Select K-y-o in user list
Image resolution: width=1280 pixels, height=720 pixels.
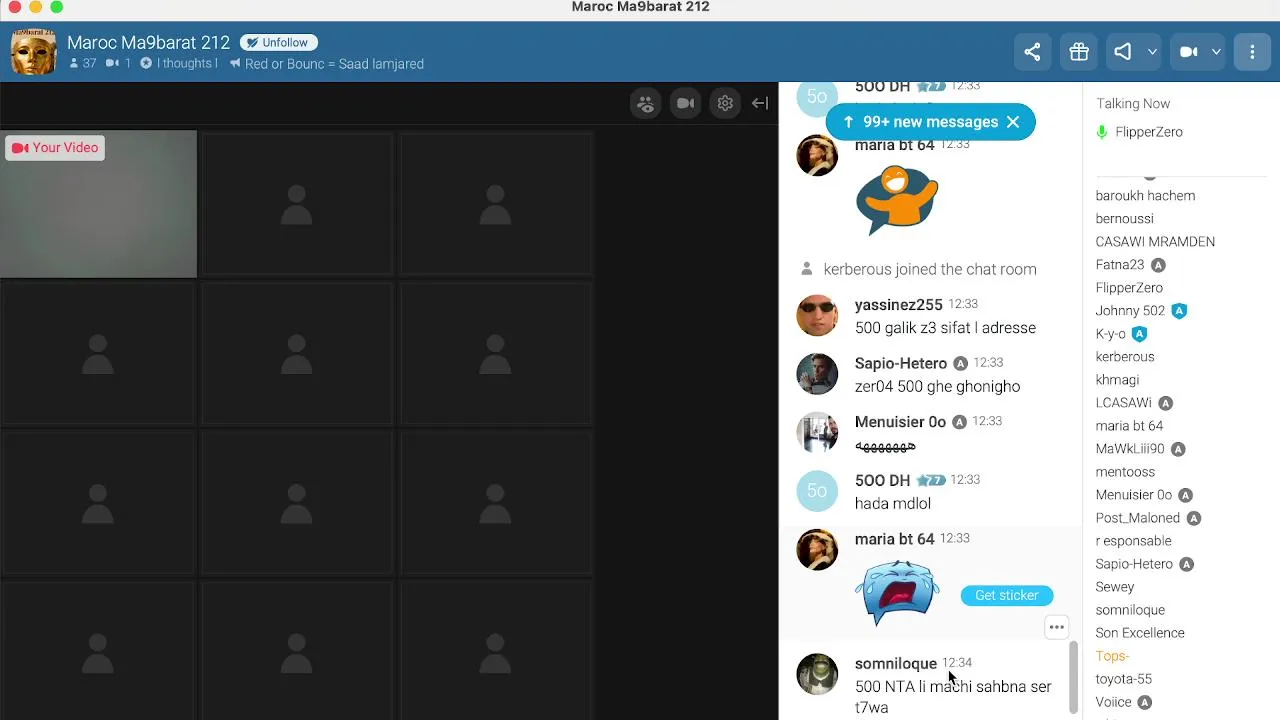(1110, 334)
